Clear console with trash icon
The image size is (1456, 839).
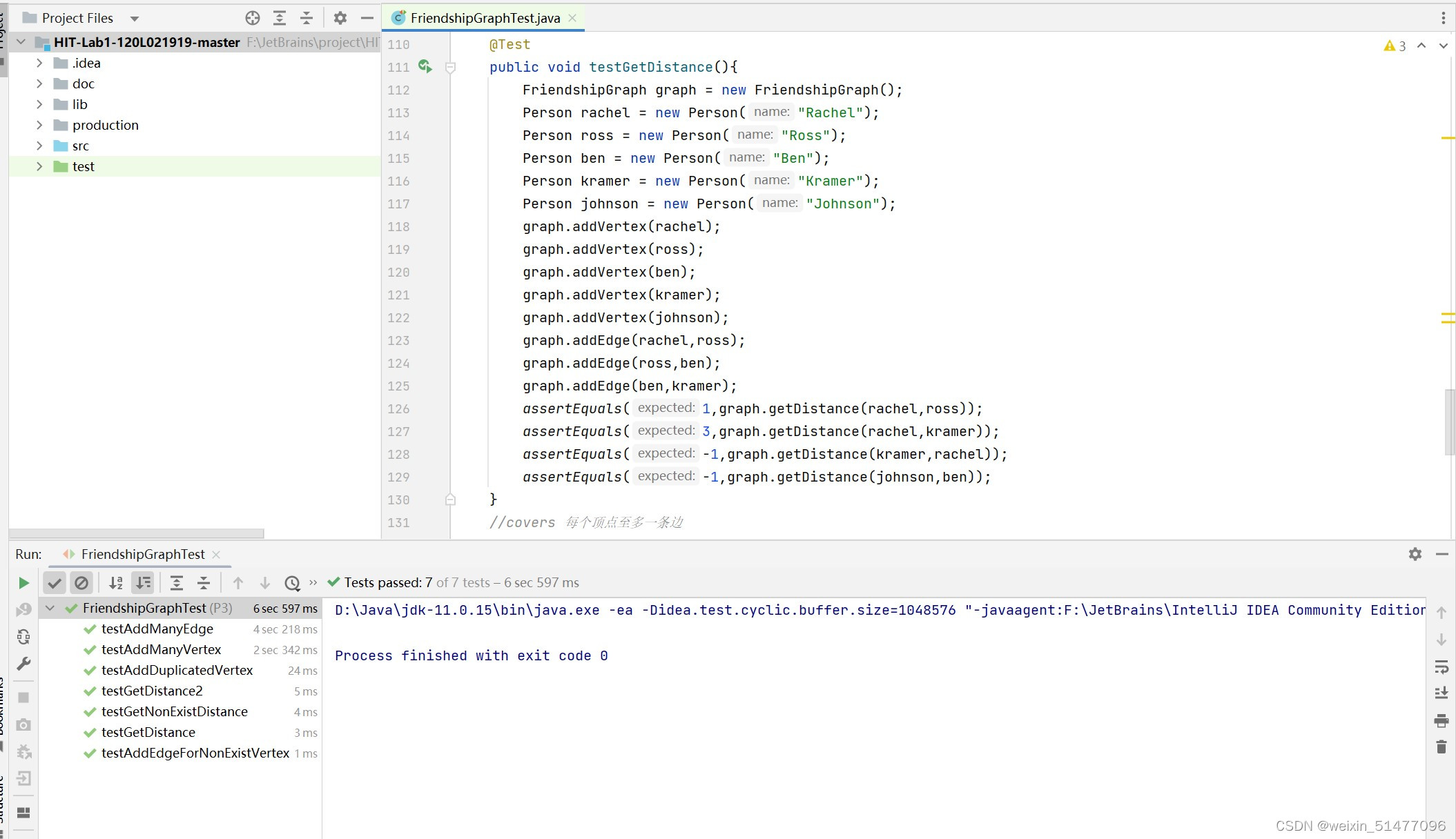tap(1442, 747)
